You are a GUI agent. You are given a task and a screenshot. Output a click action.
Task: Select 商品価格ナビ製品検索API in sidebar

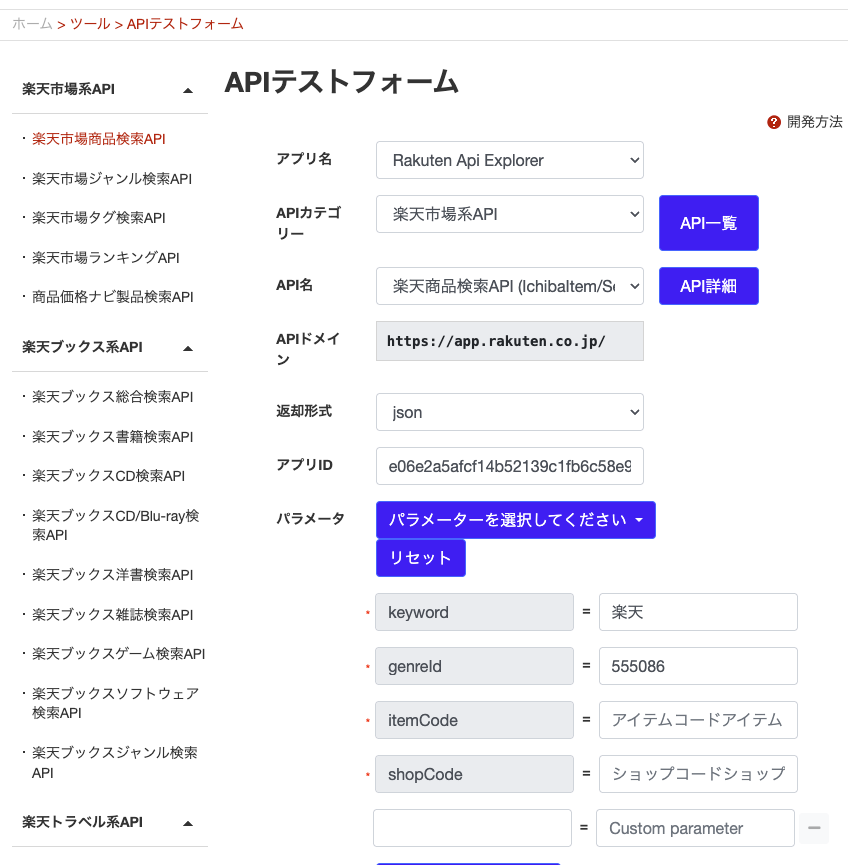(x=113, y=297)
